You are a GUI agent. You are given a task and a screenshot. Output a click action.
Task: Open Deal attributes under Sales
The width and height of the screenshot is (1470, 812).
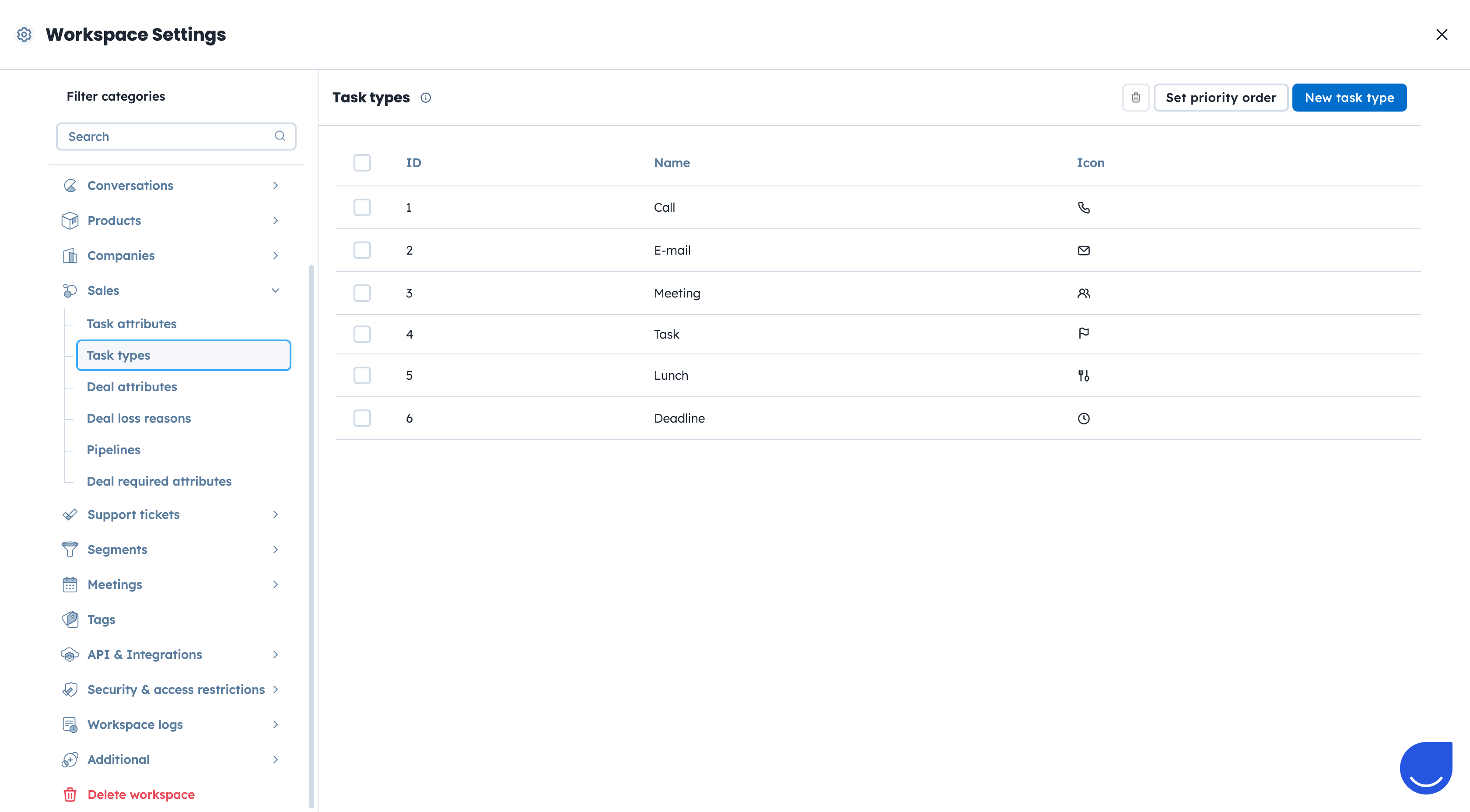point(132,387)
